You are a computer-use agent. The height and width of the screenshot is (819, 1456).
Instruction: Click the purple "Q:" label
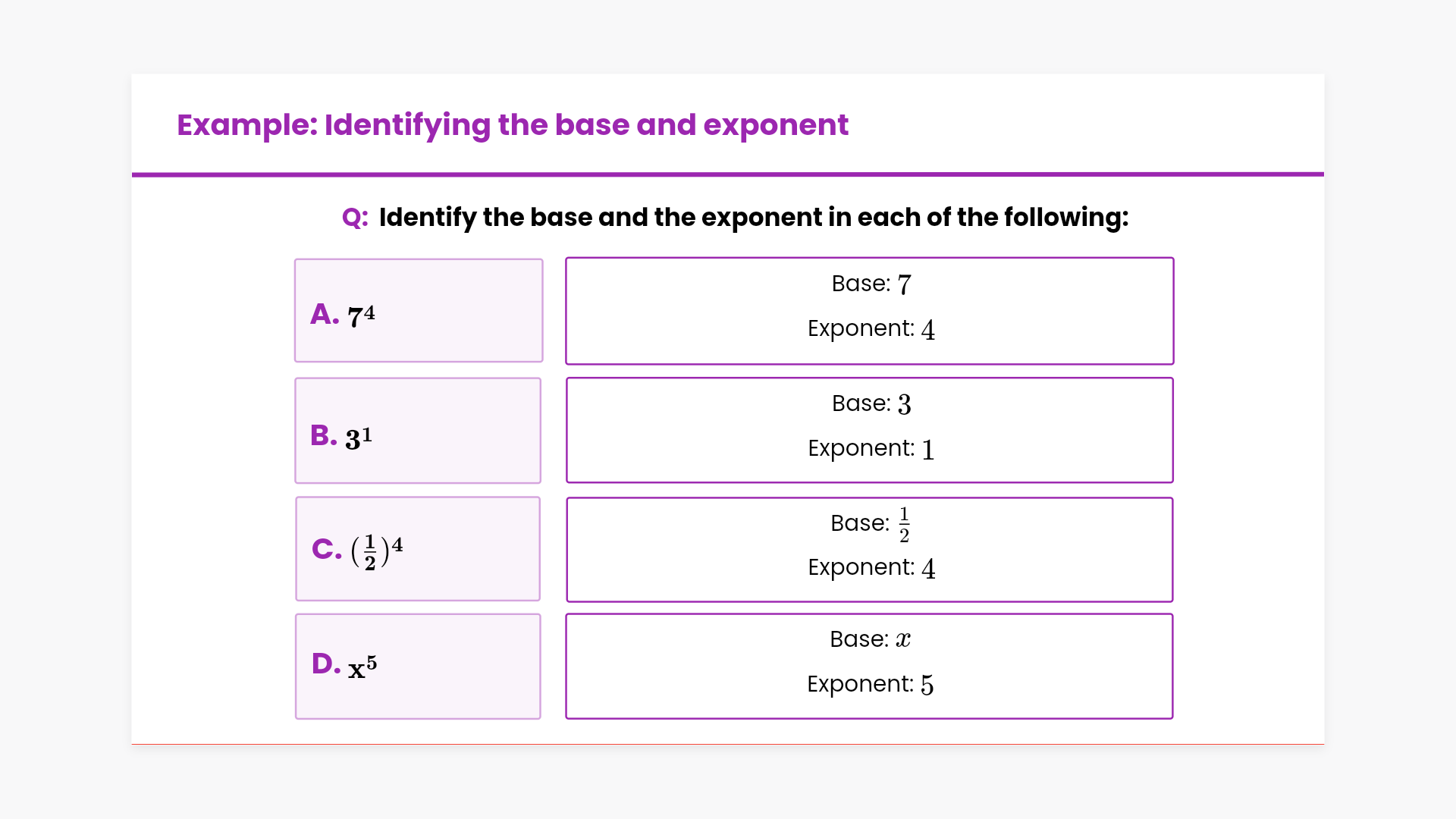(355, 218)
